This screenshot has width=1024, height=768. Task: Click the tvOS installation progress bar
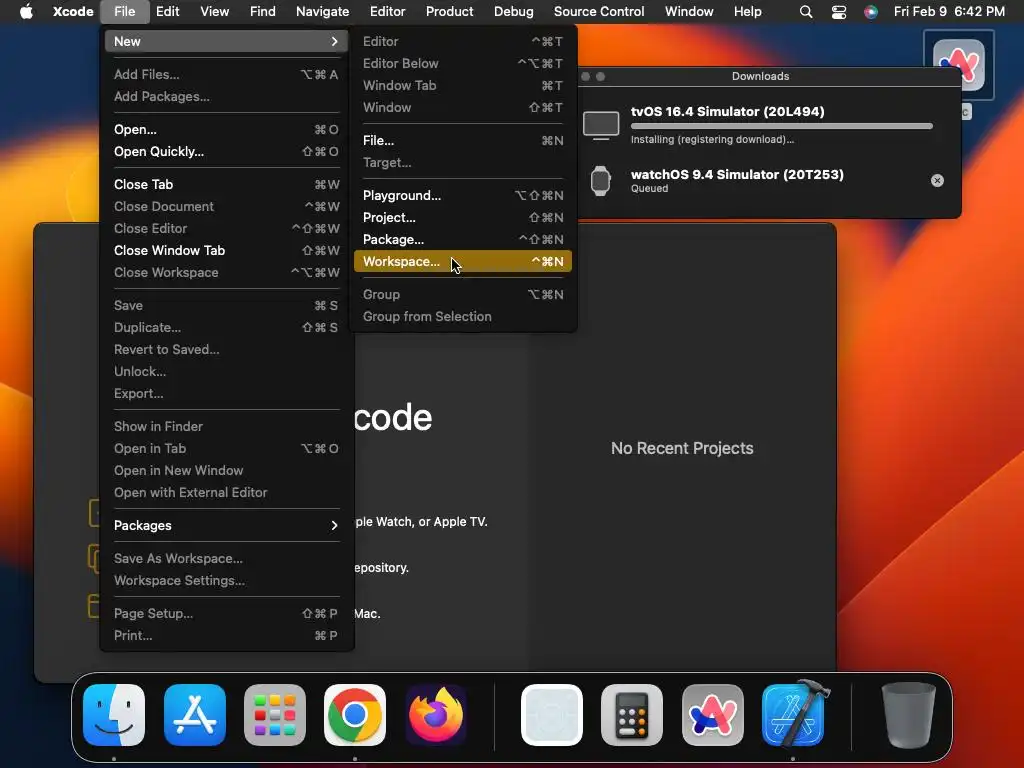[781, 126]
